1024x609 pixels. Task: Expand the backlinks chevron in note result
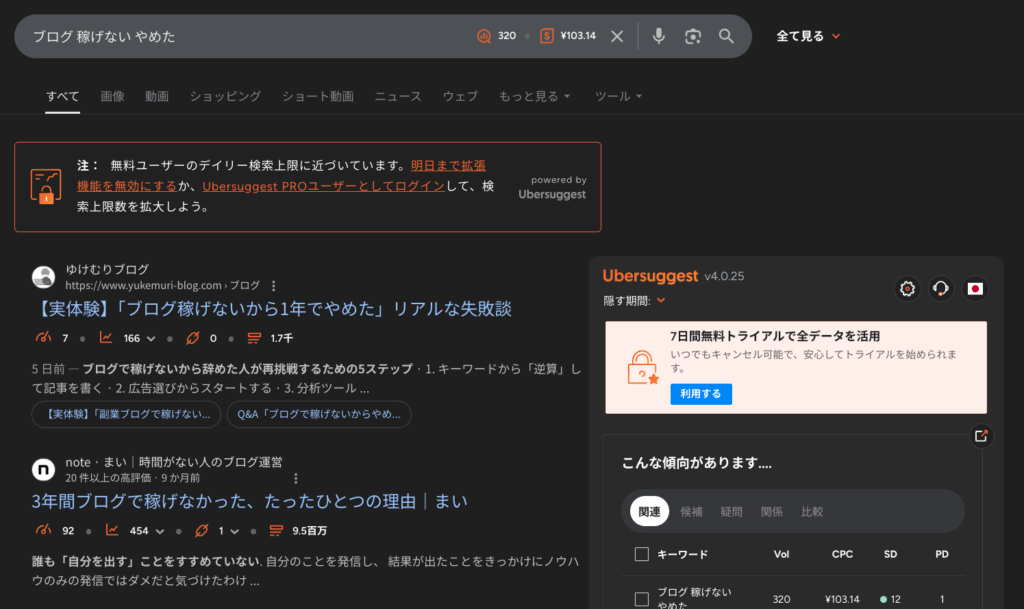click(x=234, y=531)
